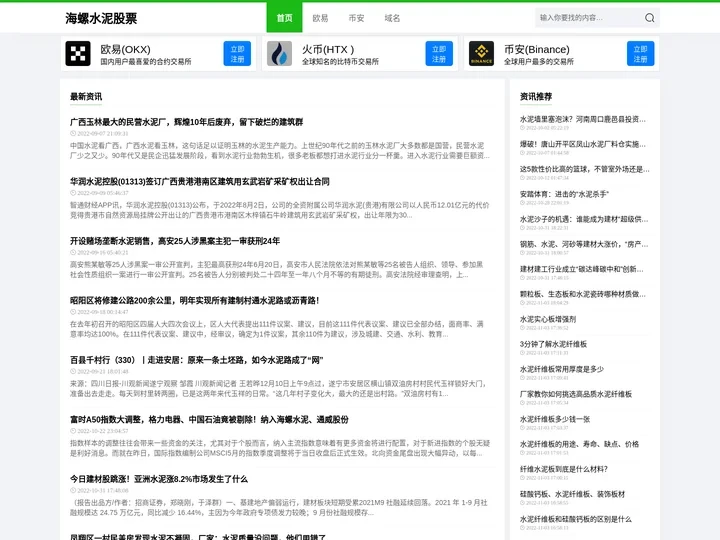
Task: Open article 华润水泥控股(01313)签订 contract
Action: pos(200,181)
